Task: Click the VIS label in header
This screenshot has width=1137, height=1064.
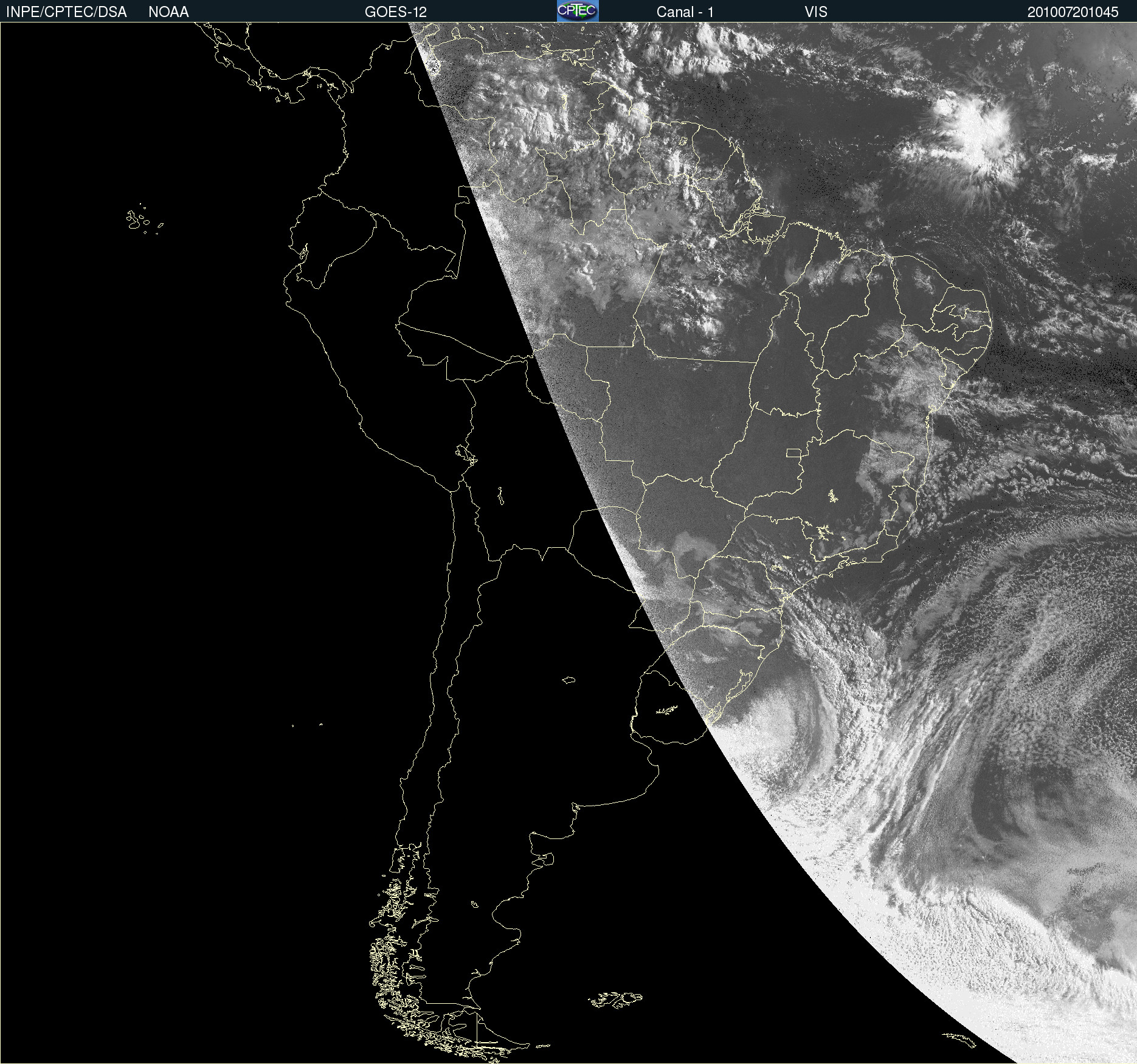Action: [x=816, y=12]
